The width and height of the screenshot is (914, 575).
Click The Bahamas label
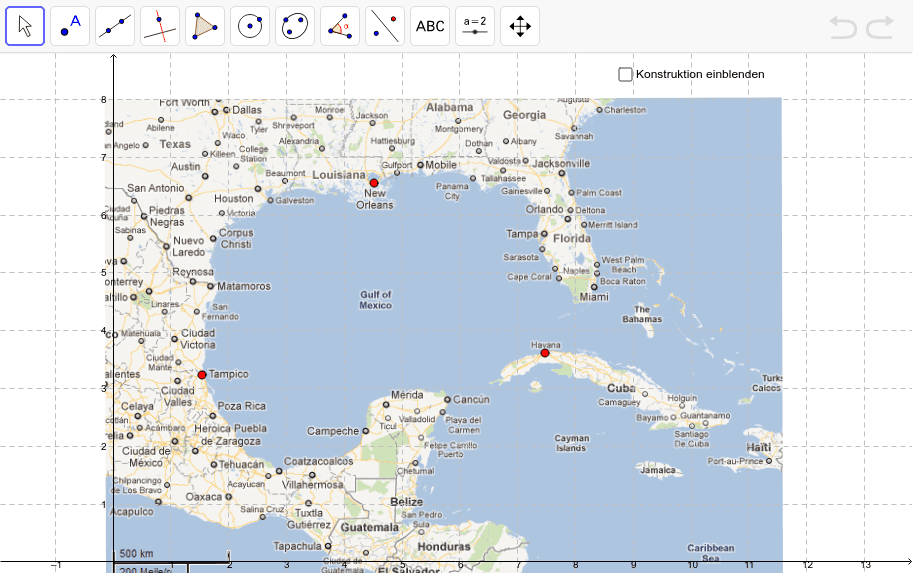pyautogui.click(x=642, y=314)
